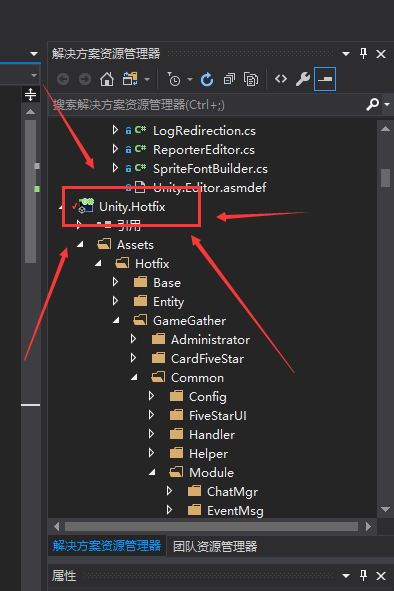Collapse the Assets folder

(80, 245)
